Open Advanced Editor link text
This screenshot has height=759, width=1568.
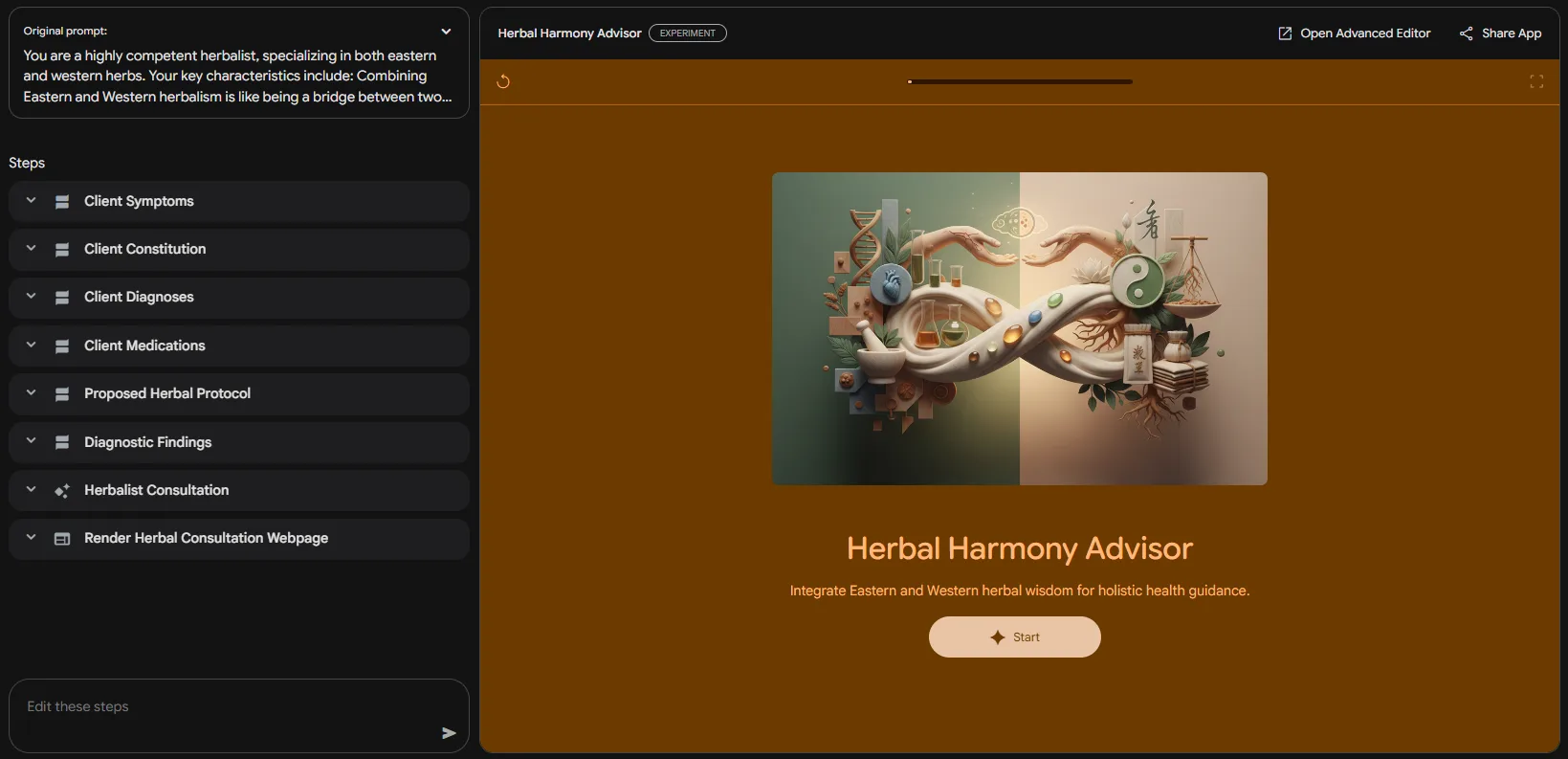pyautogui.click(x=1365, y=33)
